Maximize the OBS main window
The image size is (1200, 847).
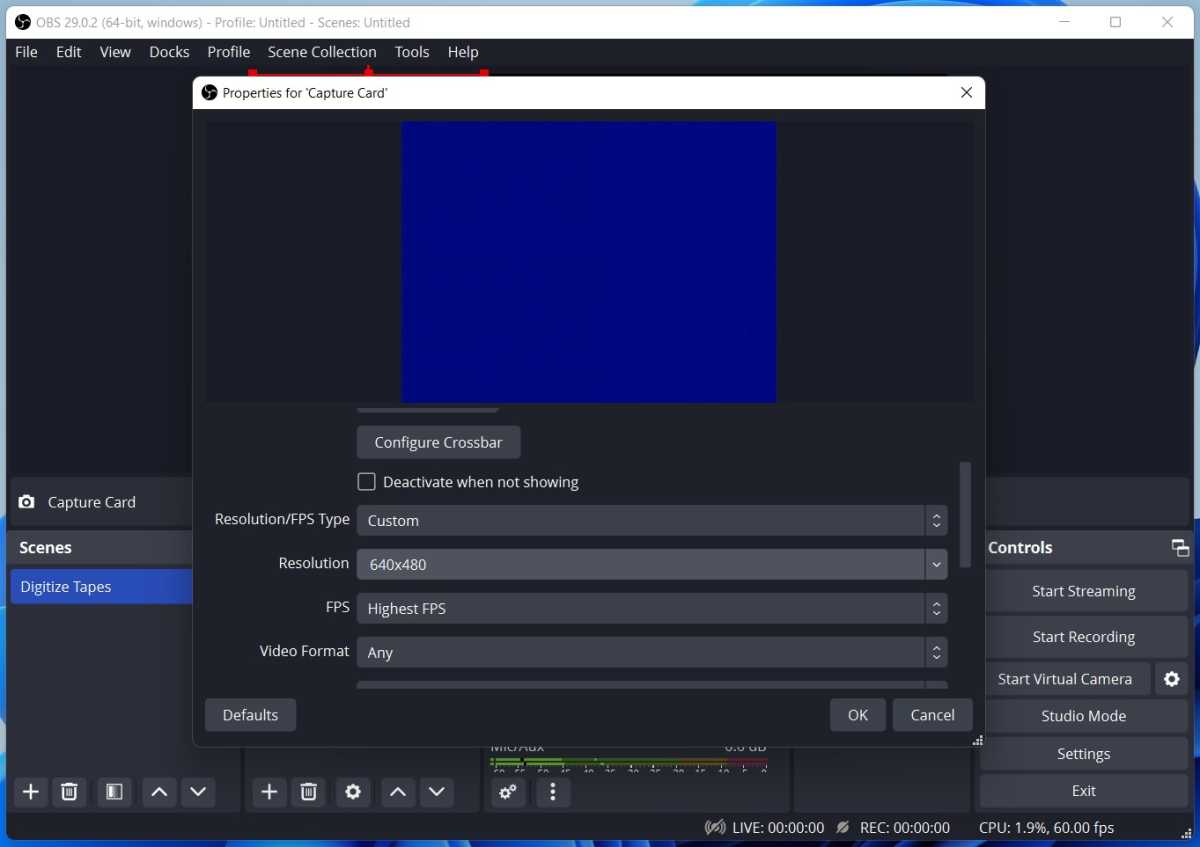[x=1115, y=22]
